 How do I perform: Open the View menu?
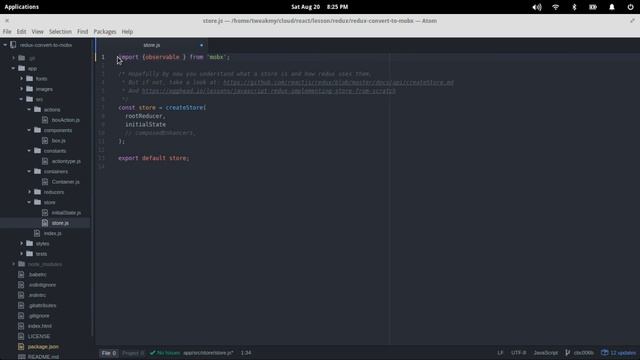pos(37,31)
